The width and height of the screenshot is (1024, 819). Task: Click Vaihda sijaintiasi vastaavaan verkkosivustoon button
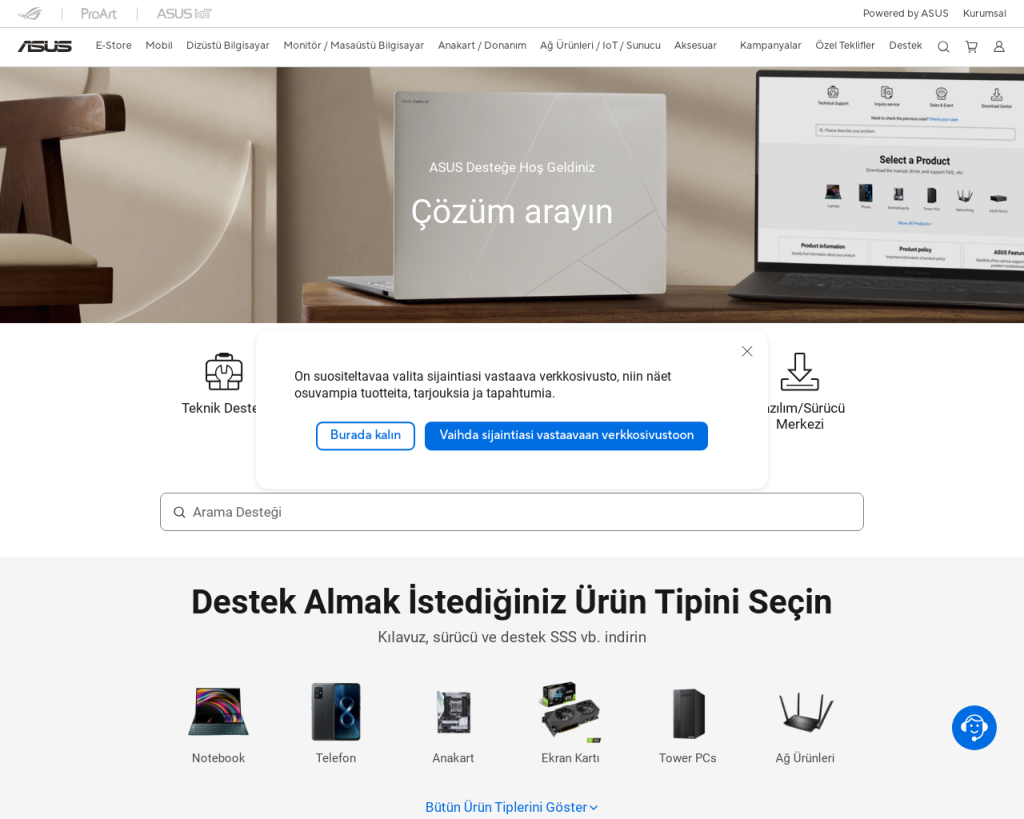click(x=566, y=436)
